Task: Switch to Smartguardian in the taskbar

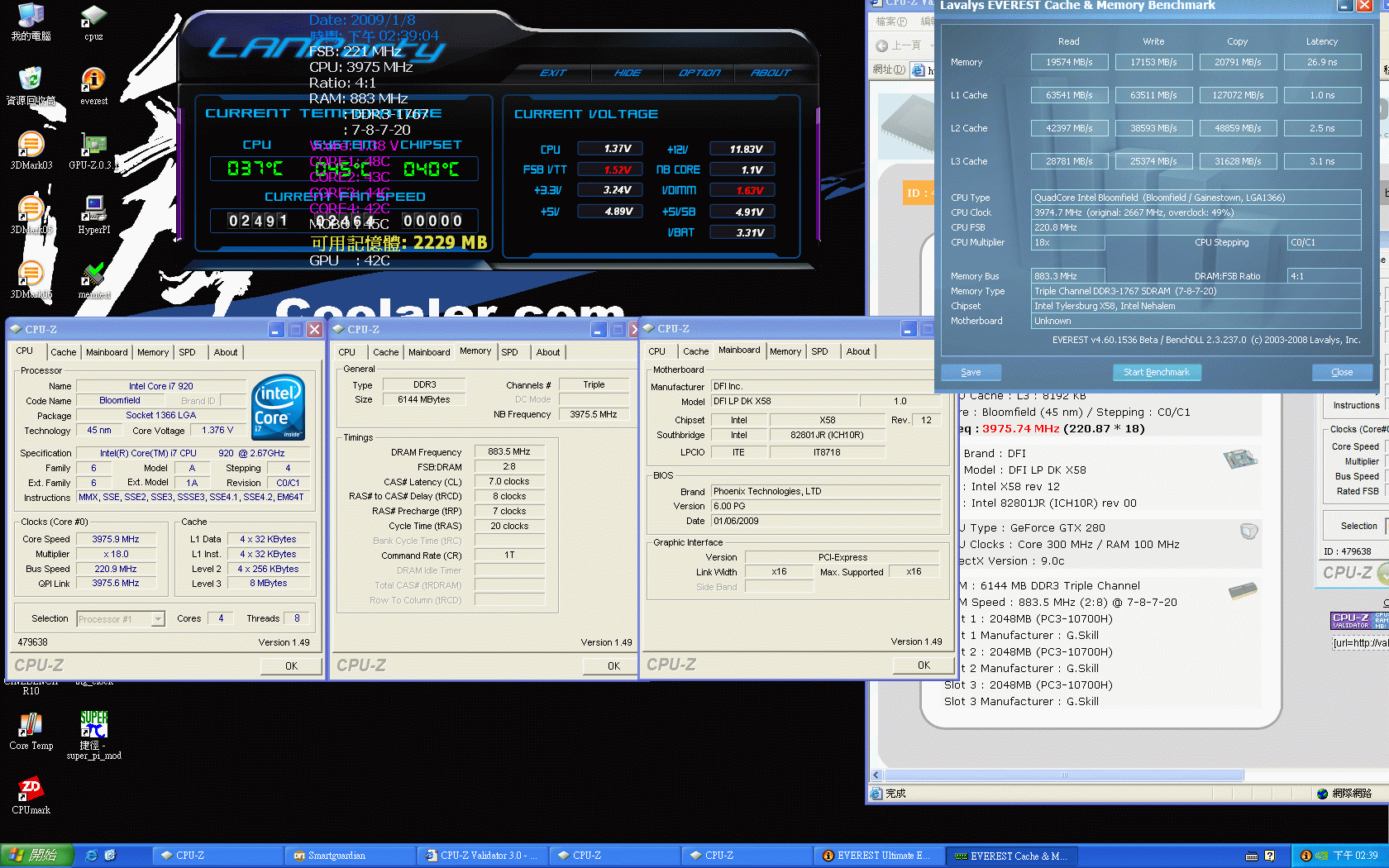Action: click(x=350, y=856)
